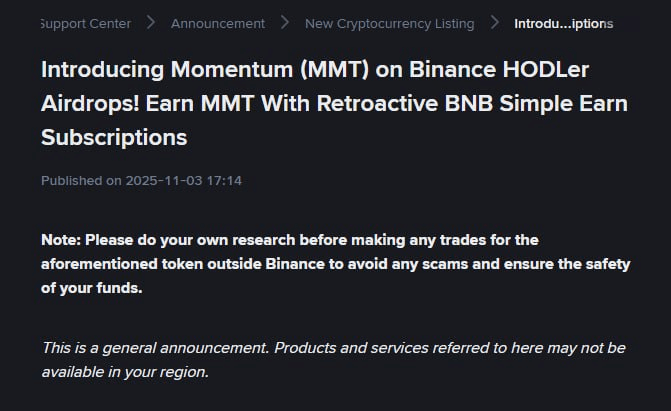Image resolution: width=671 pixels, height=411 pixels.
Task: Open the Support Center breadcrumb link
Action: [85, 23]
